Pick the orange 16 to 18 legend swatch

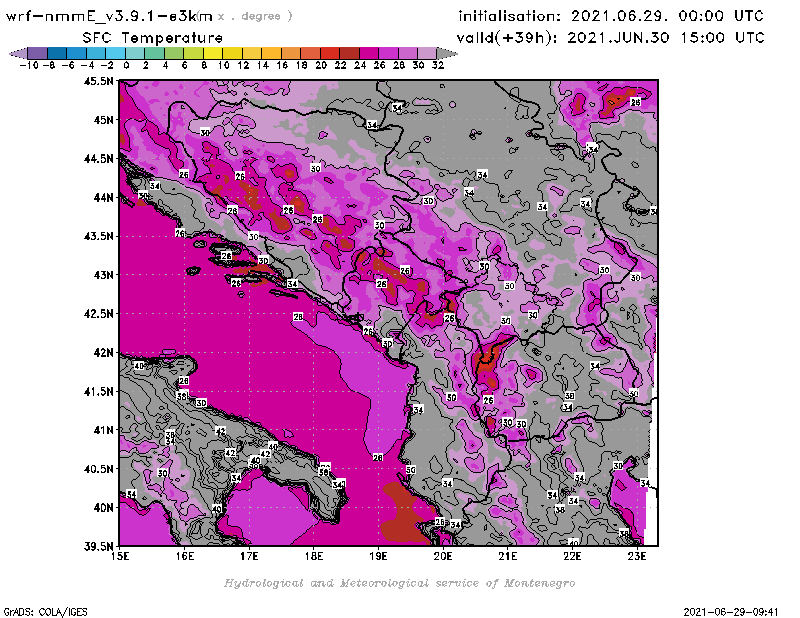click(x=291, y=54)
